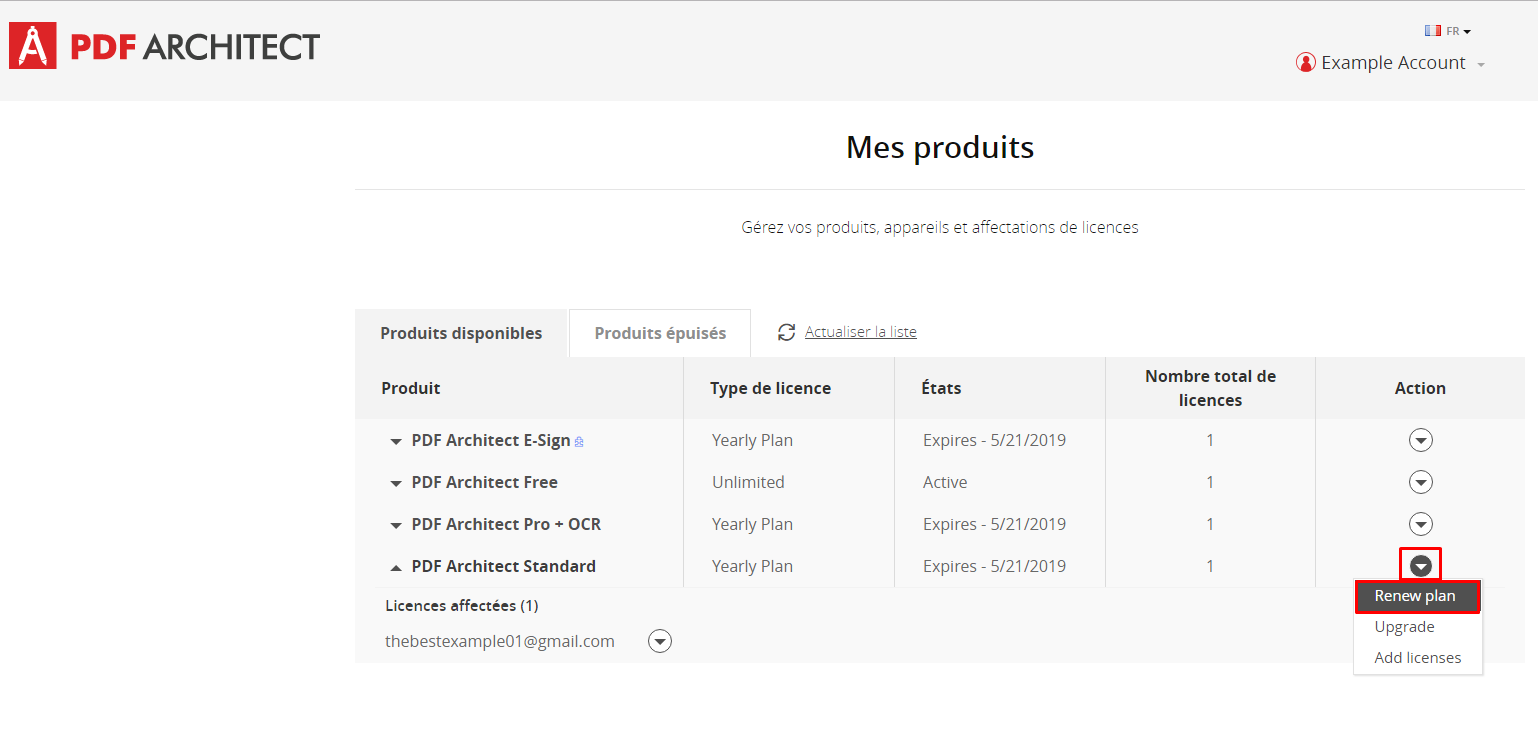Click the Unlimited license type cell
Screen dimensions: 1538x742
point(748,482)
